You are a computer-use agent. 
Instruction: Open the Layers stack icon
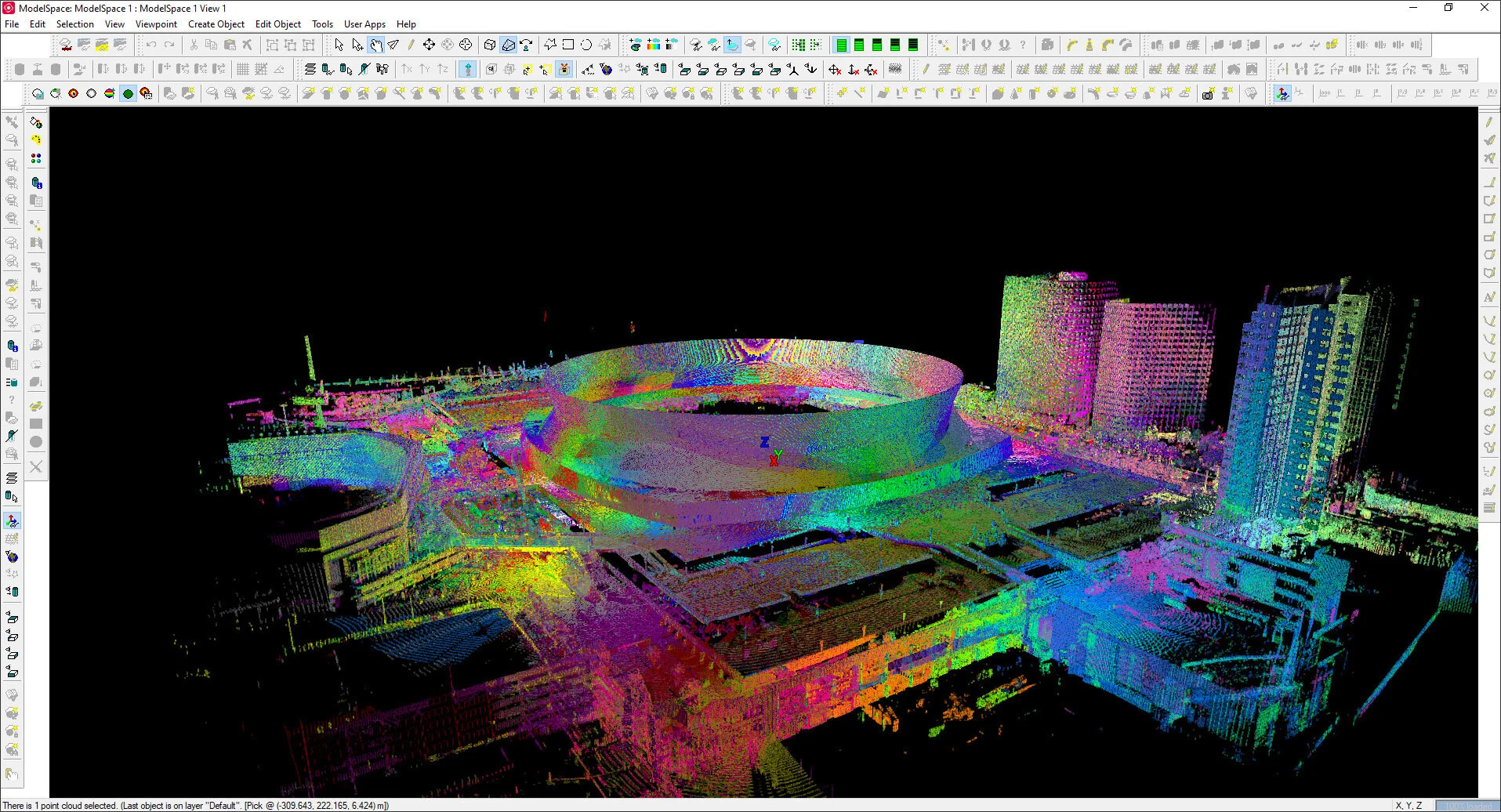coord(310,69)
